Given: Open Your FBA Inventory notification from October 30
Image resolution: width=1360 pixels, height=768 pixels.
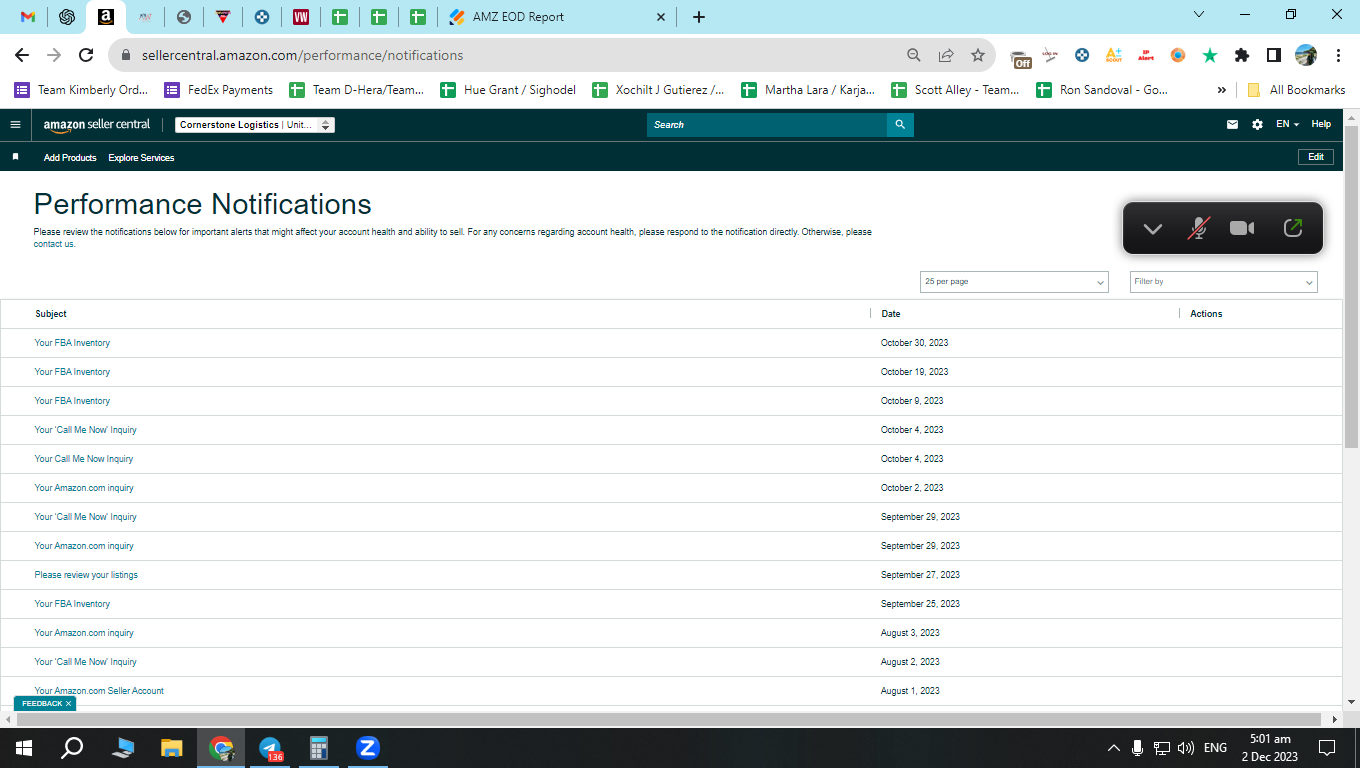Looking at the screenshot, I should tap(72, 343).
